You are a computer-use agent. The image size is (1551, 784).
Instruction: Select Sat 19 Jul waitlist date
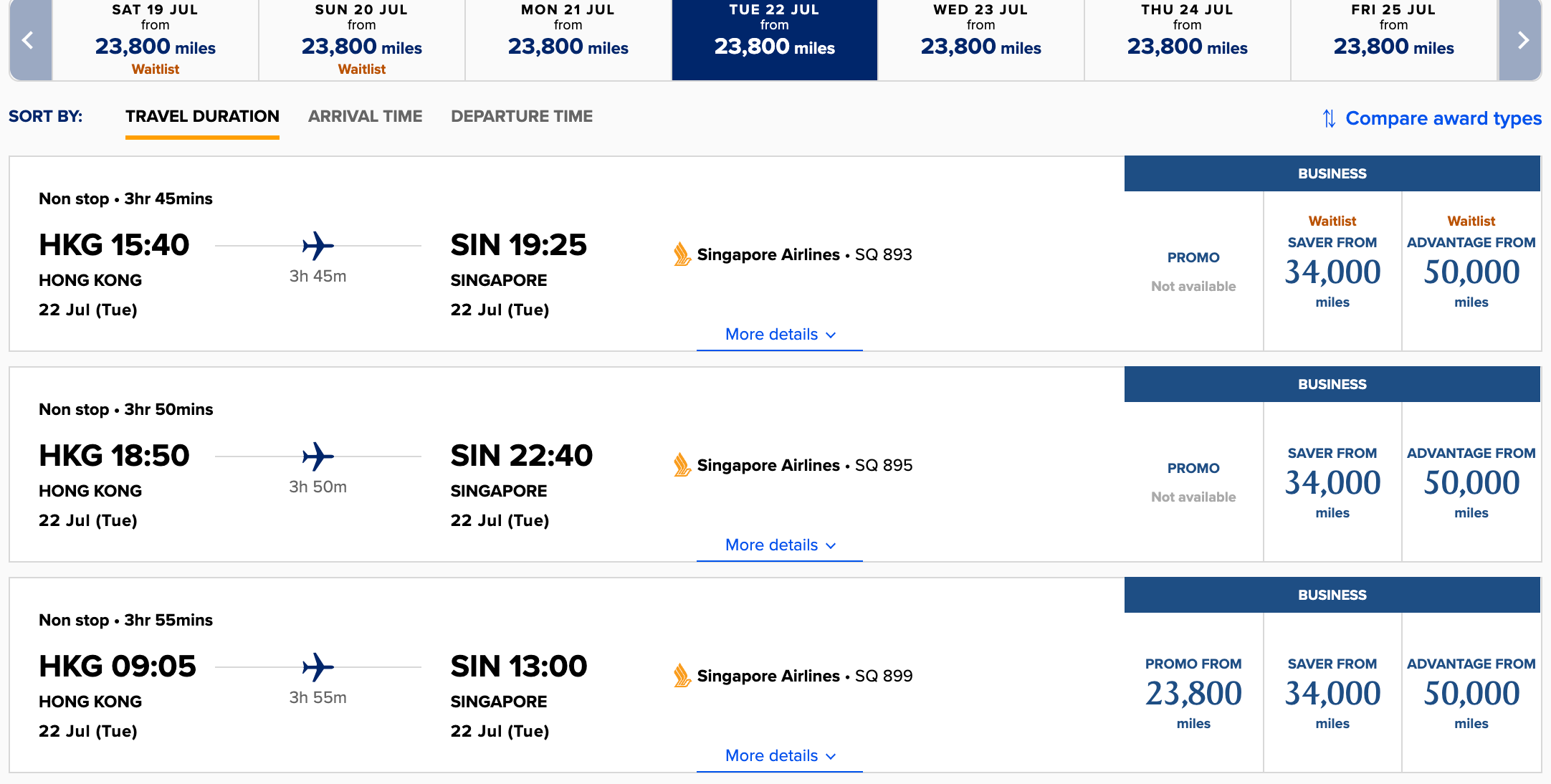click(156, 40)
